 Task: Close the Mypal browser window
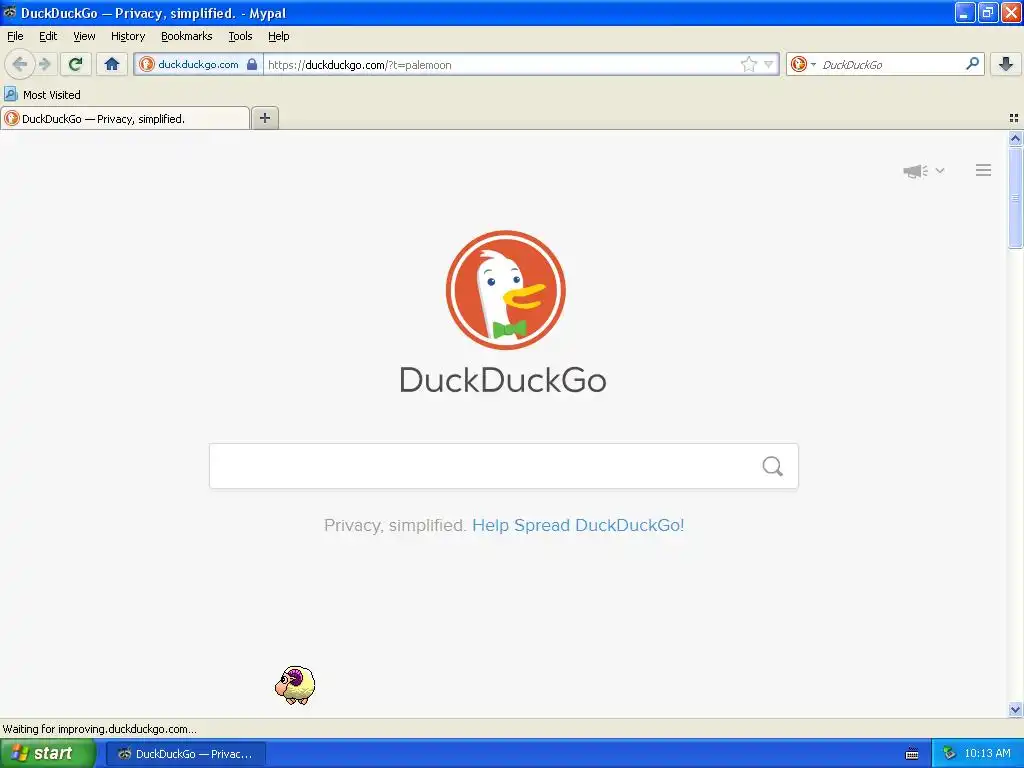[x=1010, y=12]
